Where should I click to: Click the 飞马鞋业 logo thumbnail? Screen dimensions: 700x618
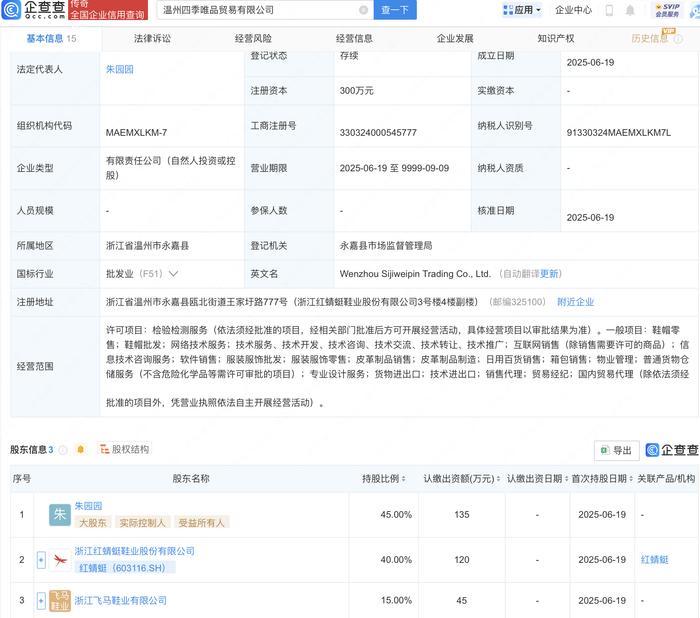tap(60, 601)
